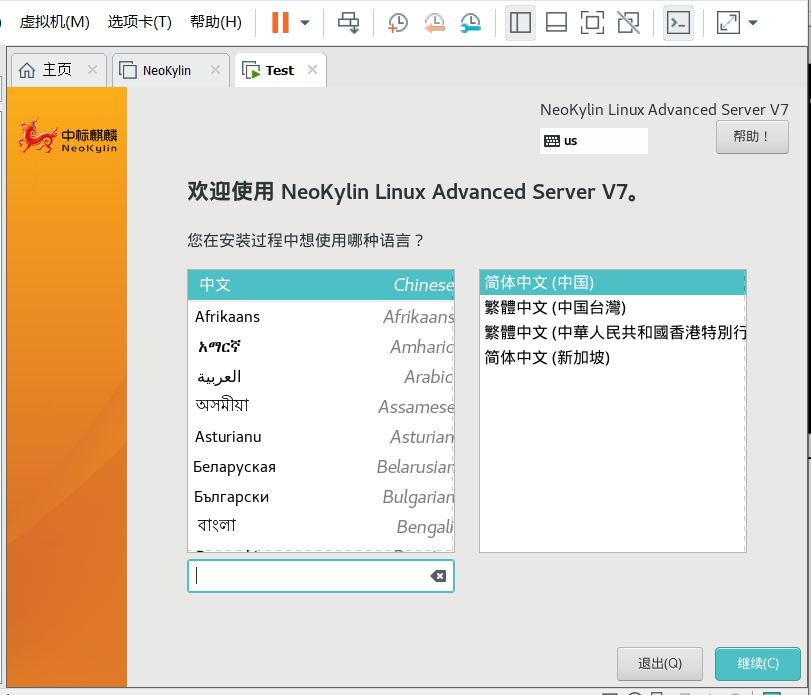Open the console view
This screenshot has width=811, height=695.
point(678,22)
